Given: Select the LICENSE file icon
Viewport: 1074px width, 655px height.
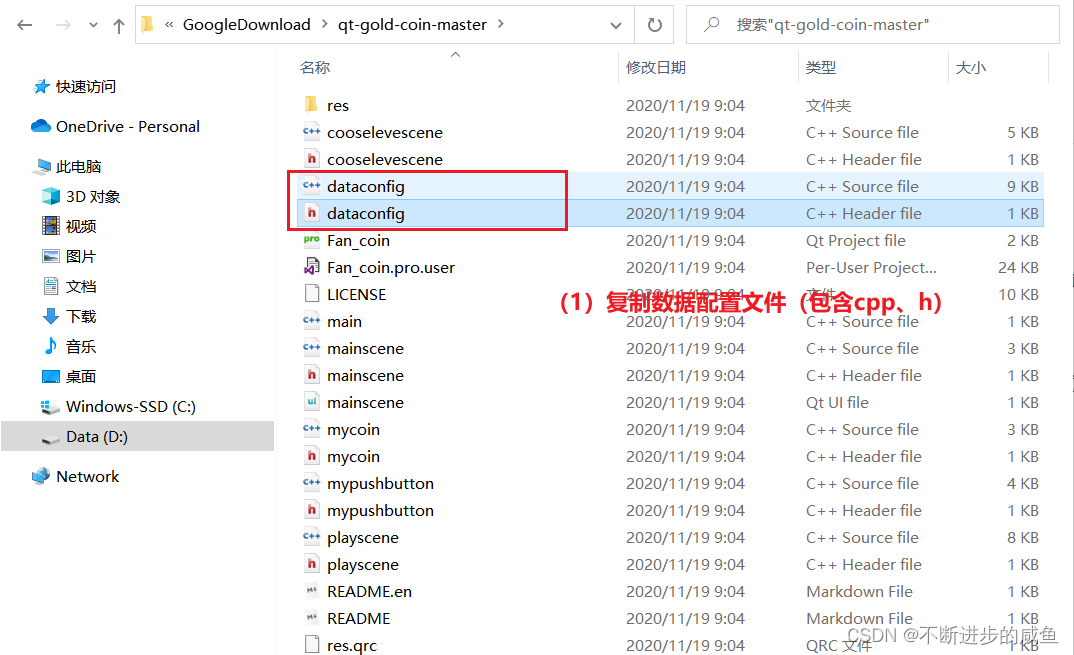Looking at the screenshot, I should pyautogui.click(x=312, y=293).
